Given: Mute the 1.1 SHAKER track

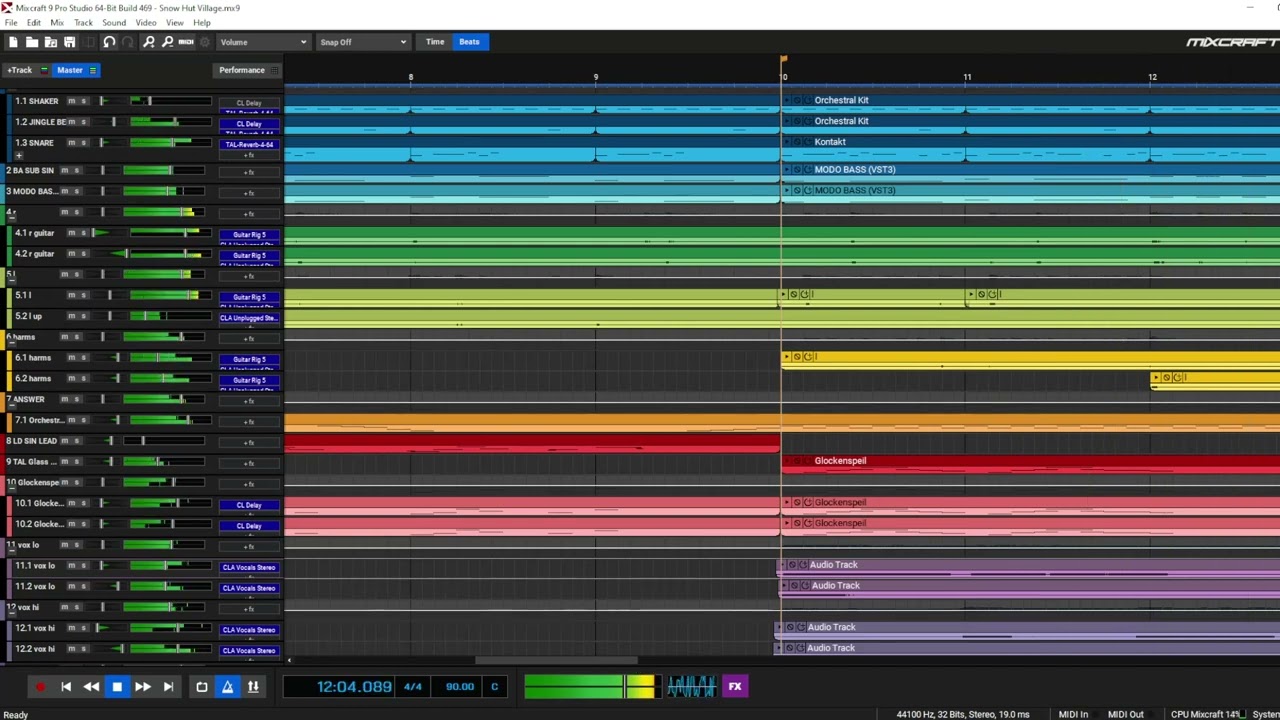Looking at the screenshot, I should pos(71,101).
